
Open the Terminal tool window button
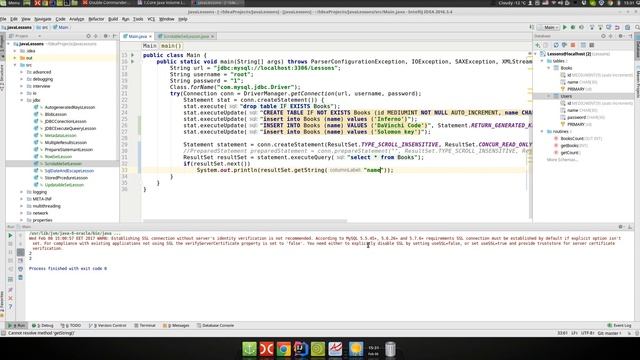[145, 325]
